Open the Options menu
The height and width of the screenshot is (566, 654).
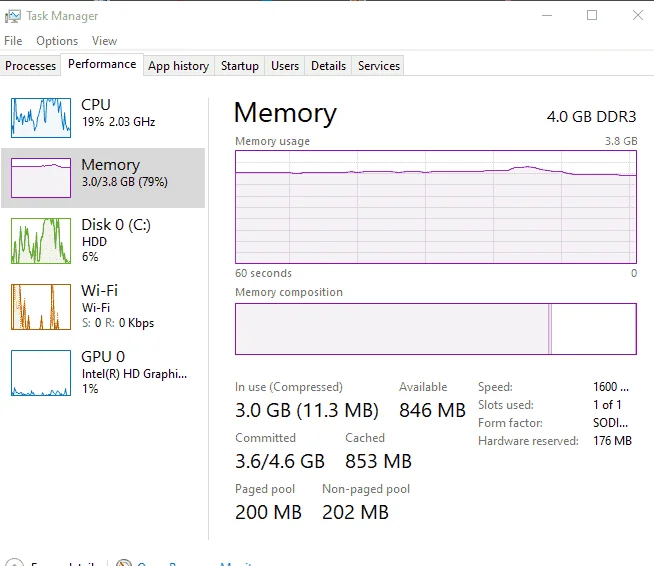[x=57, y=41]
